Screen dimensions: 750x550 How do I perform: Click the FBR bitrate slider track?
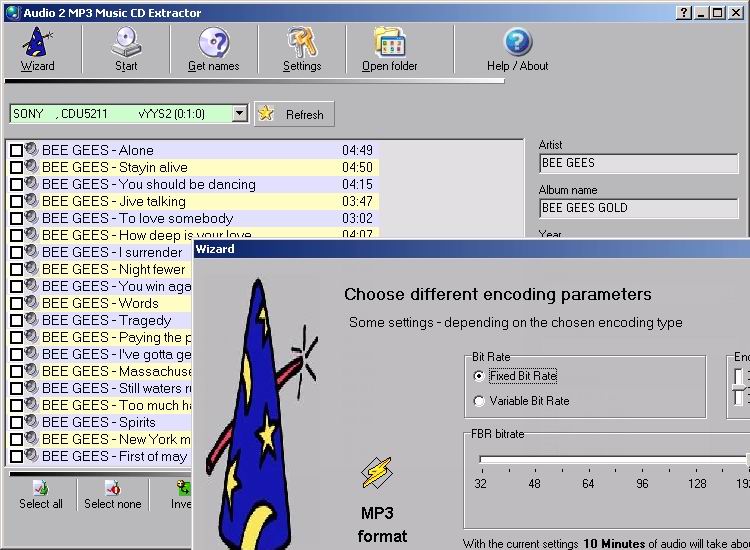(x=614, y=460)
